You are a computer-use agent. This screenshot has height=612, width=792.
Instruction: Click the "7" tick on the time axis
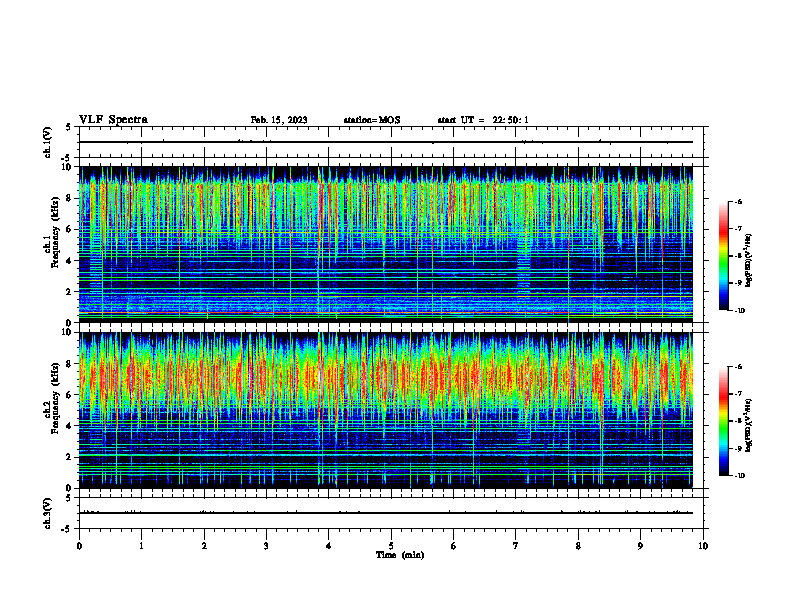pyautogui.click(x=516, y=546)
